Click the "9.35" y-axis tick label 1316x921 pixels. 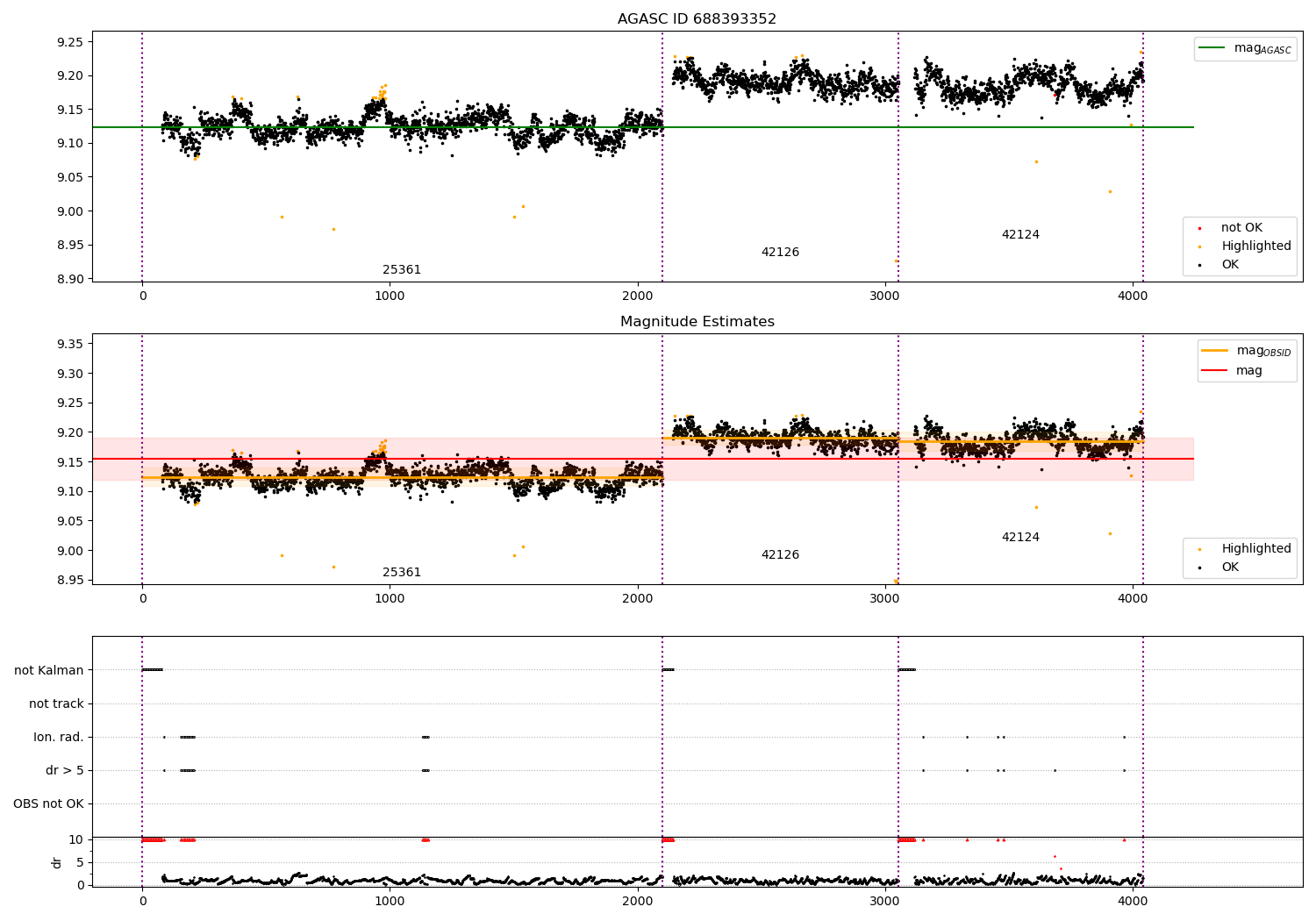tap(70, 344)
